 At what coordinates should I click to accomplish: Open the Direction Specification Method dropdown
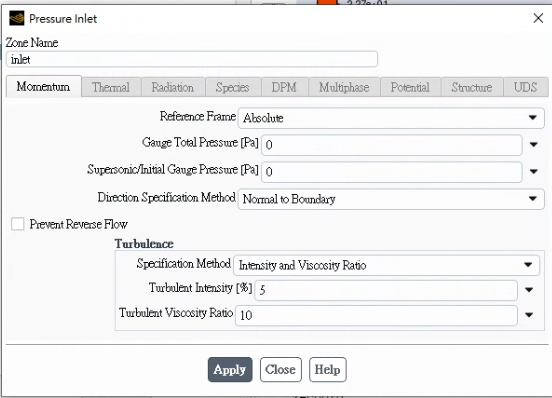pos(391,199)
